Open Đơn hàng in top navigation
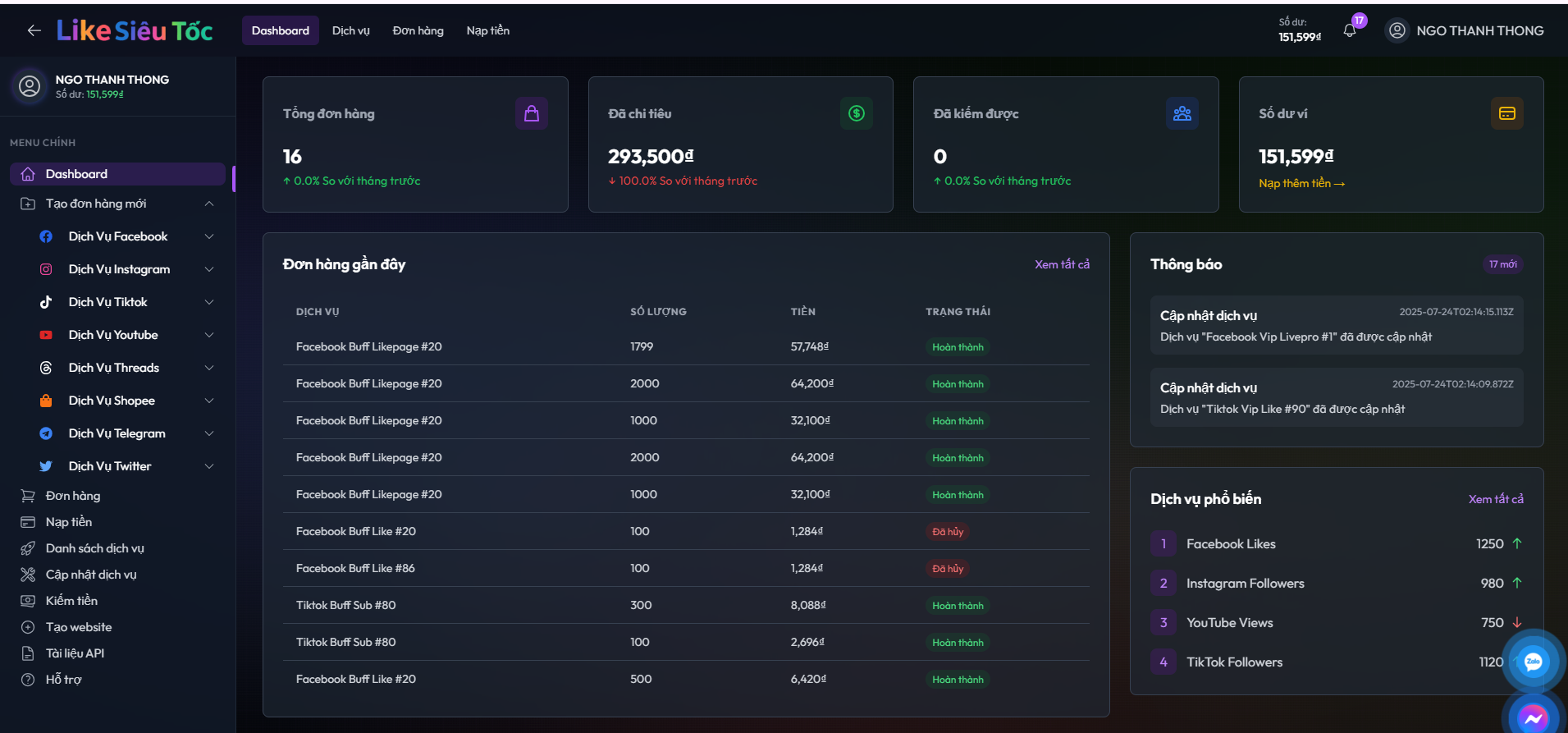This screenshot has height=733, width=1568. [x=418, y=31]
